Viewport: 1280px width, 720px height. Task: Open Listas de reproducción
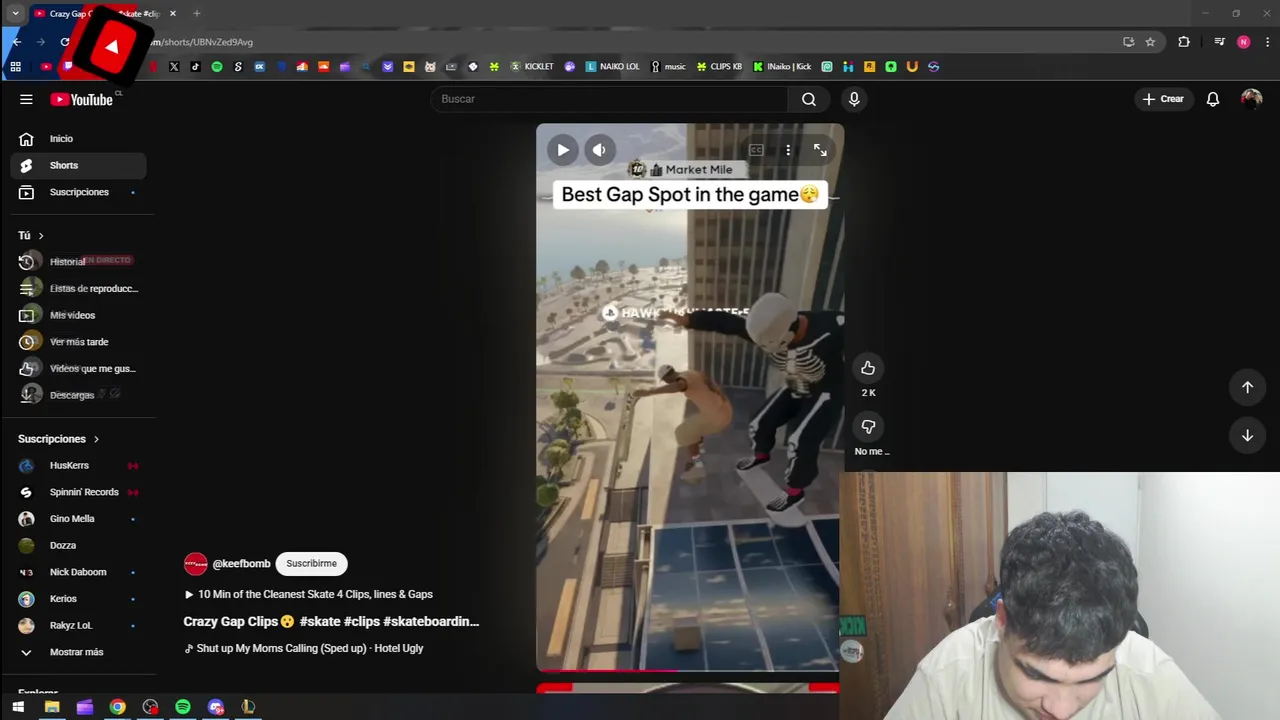pyautogui.click(x=78, y=288)
